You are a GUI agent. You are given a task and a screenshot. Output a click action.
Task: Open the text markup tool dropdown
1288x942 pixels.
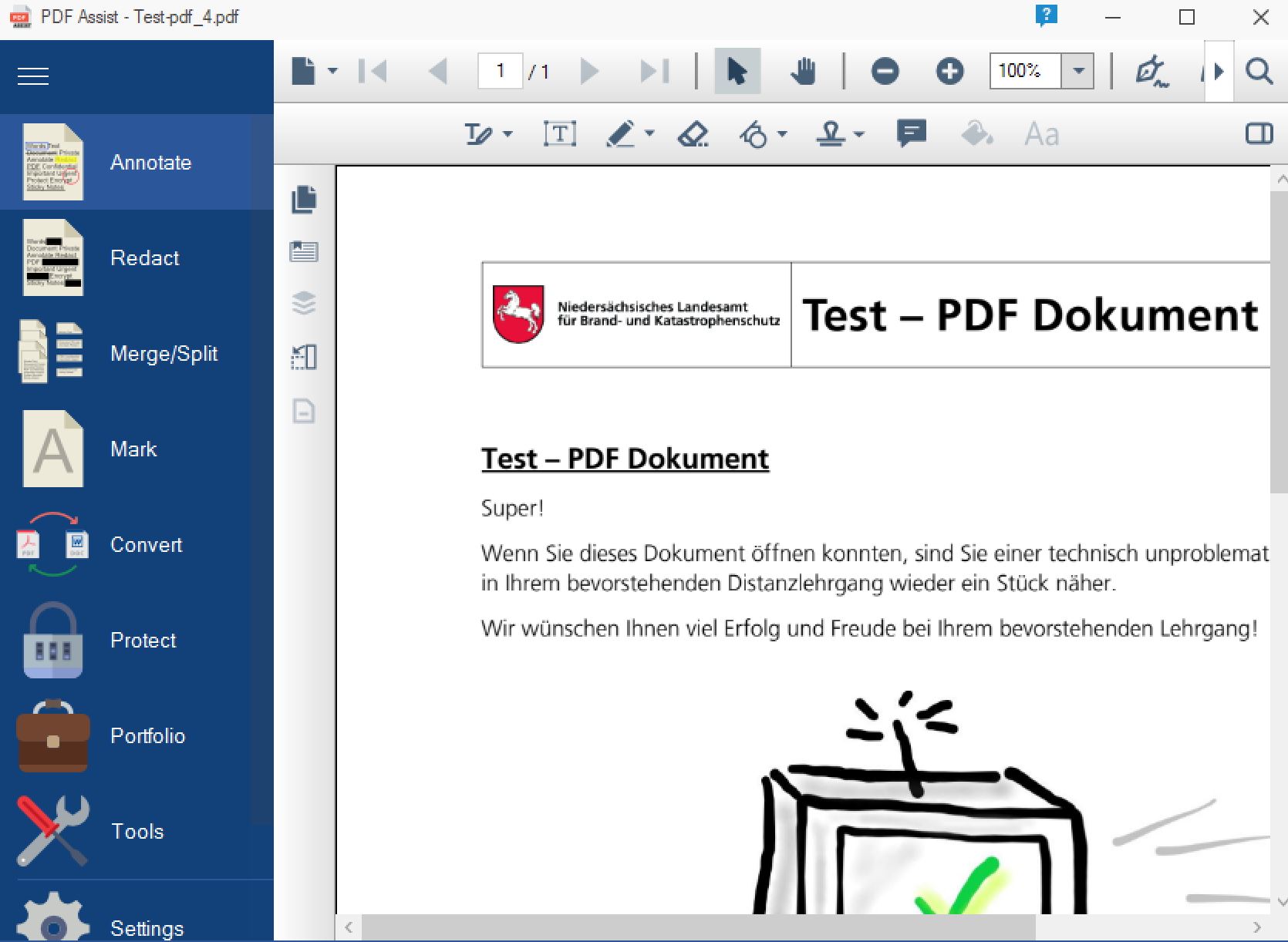pyautogui.click(x=507, y=134)
